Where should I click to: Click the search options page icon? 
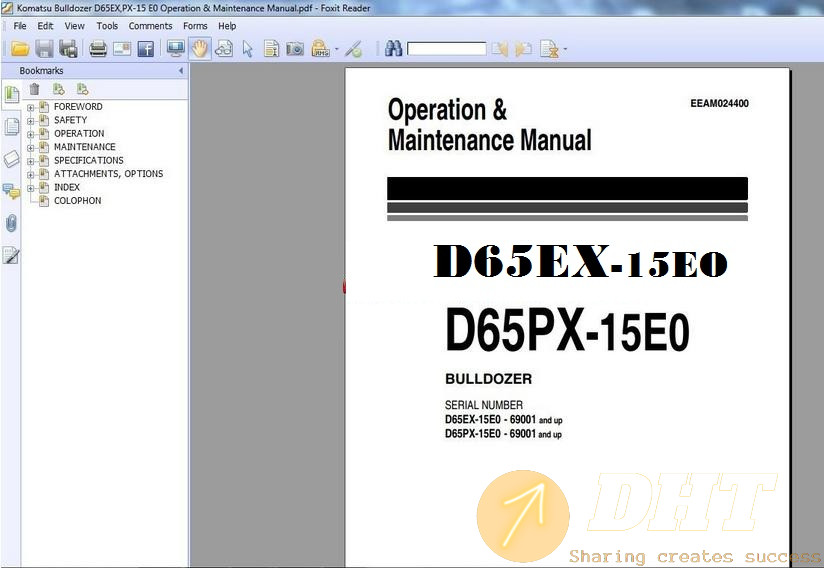(x=549, y=49)
